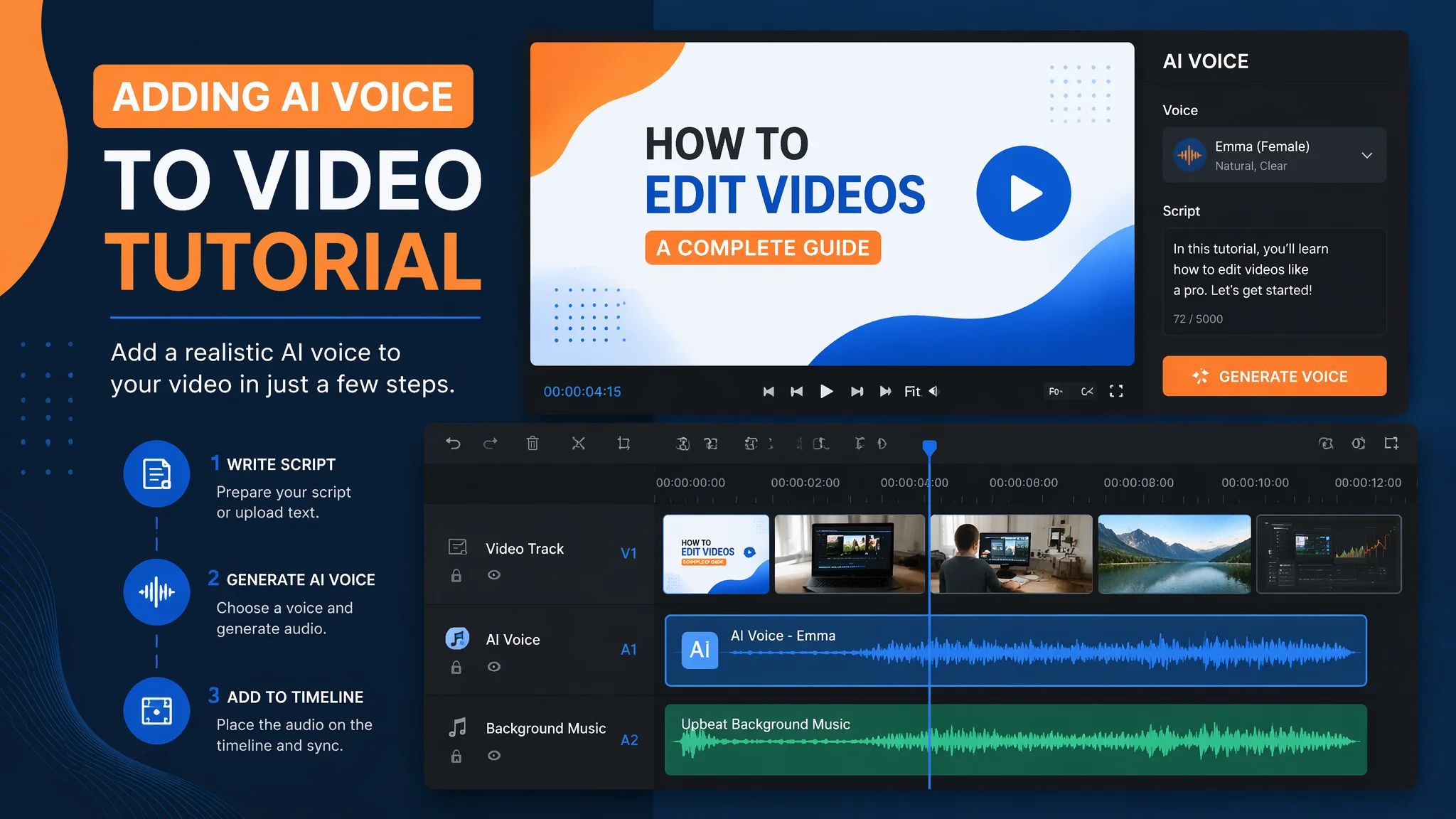
Task: Open the Emma (Female) voice dropdown
Action: [1274, 155]
